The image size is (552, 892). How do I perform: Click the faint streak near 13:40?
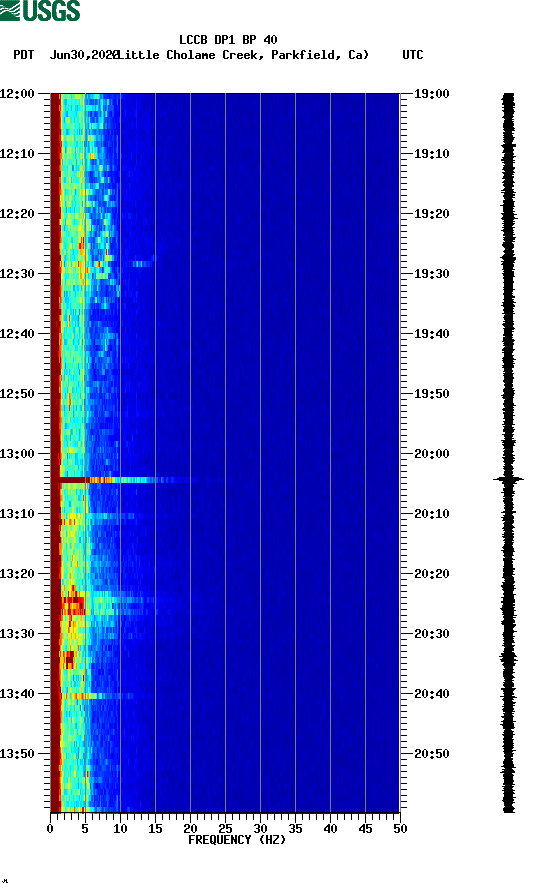(x=97, y=696)
